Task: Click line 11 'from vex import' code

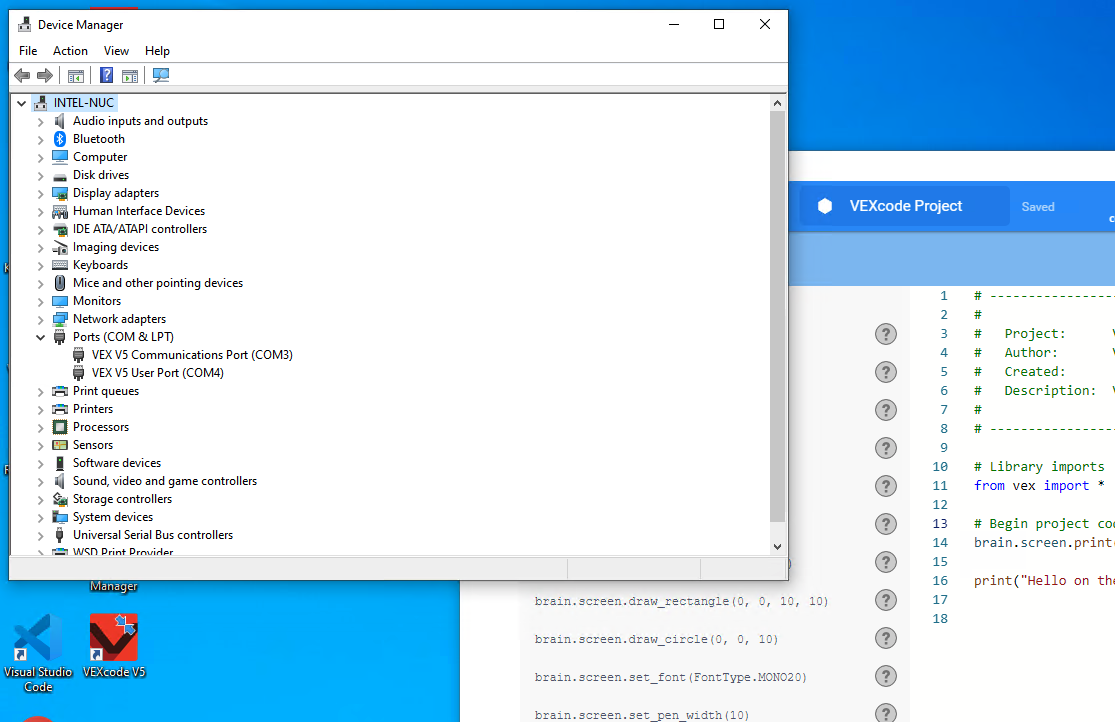Action: tap(1039, 485)
